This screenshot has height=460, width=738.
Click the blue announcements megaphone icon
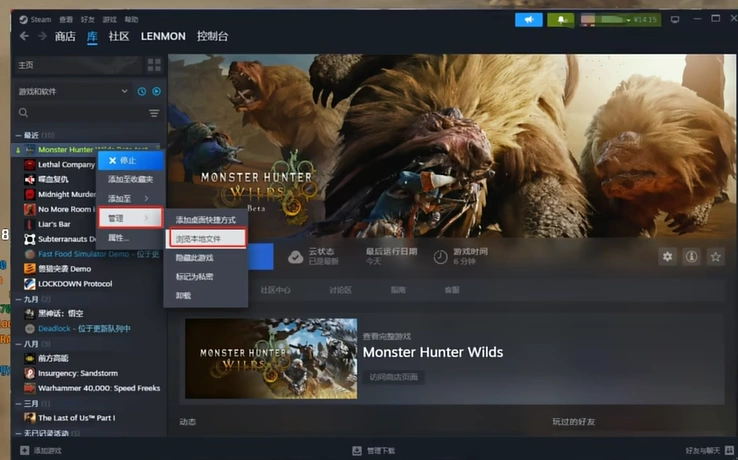(529, 19)
